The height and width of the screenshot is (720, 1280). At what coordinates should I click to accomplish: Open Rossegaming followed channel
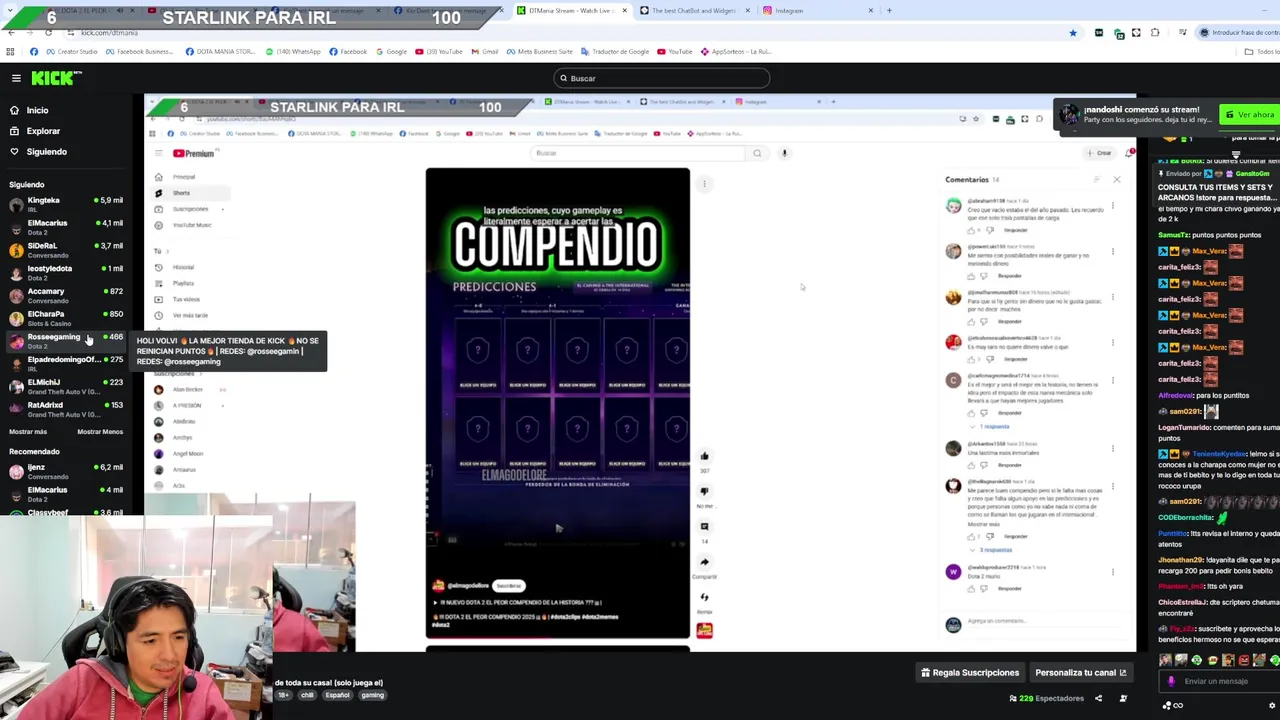click(x=66, y=341)
